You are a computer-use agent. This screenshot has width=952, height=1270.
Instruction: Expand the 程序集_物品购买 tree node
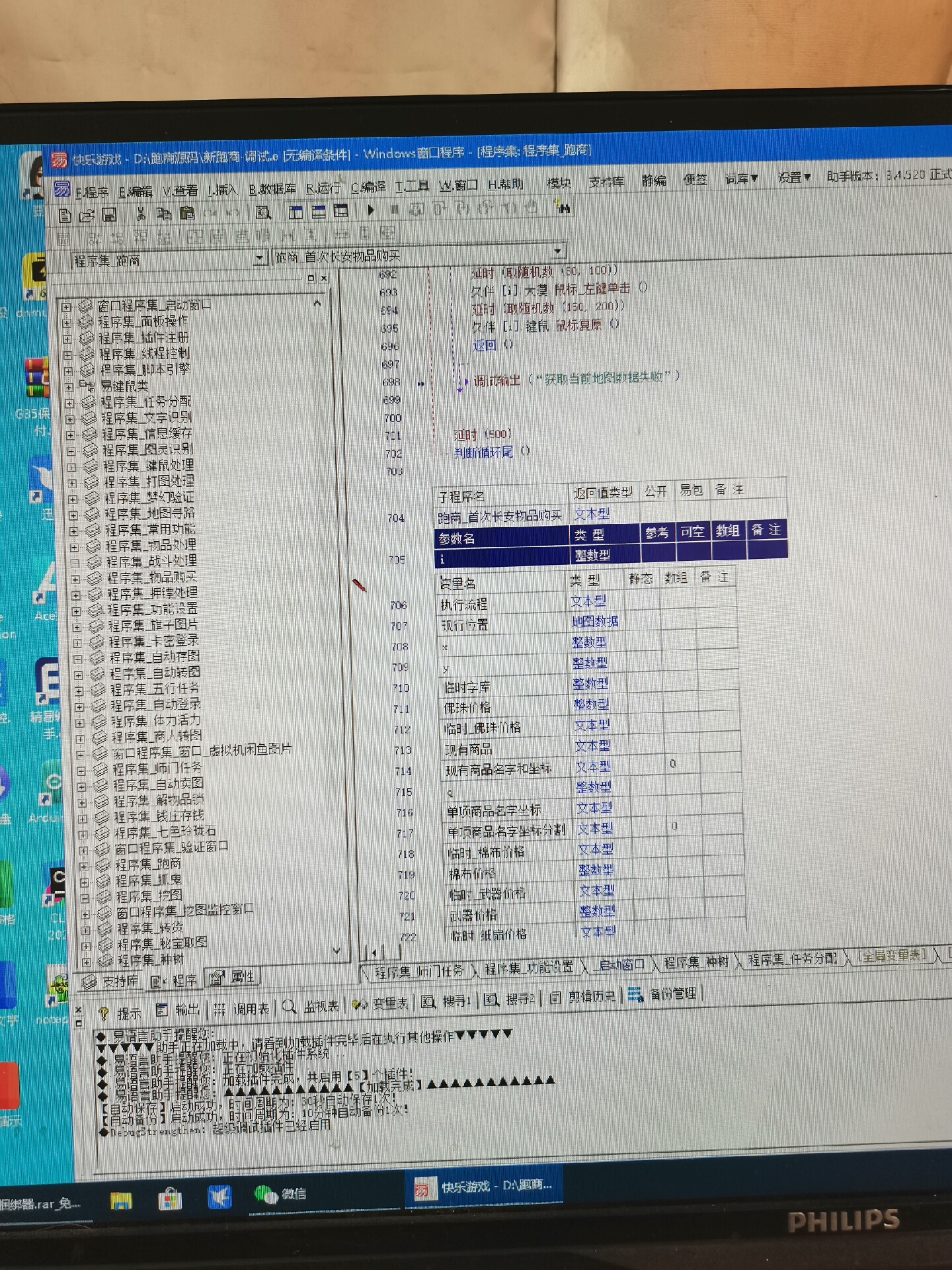(x=75, y=579)
